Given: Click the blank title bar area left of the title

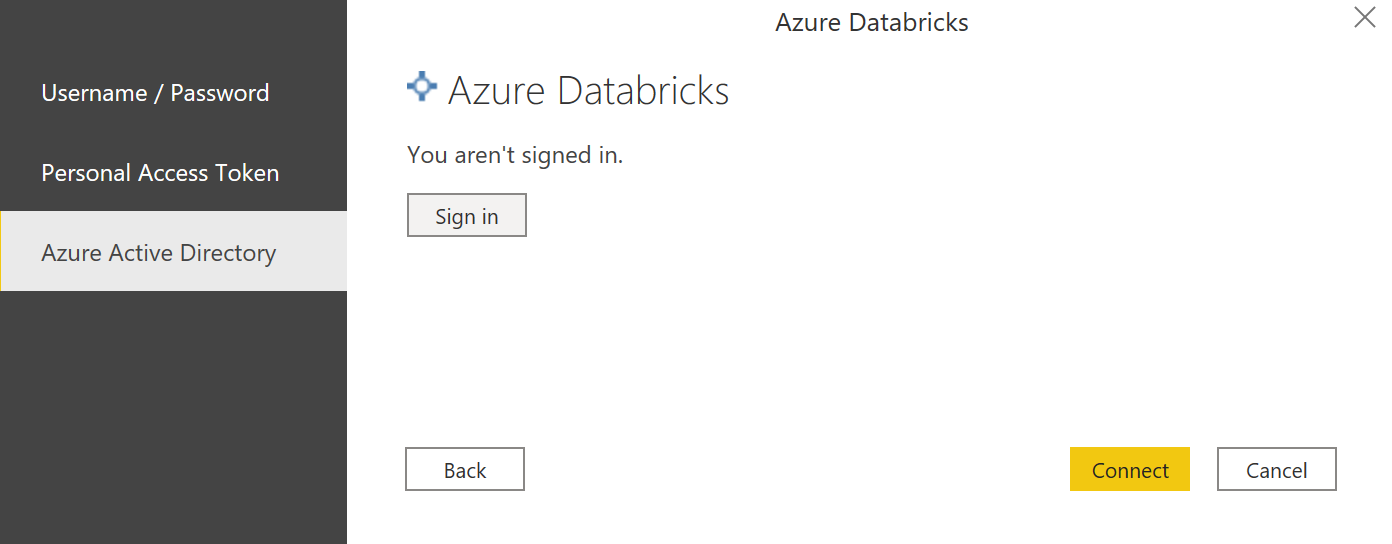Looking at the screenshot, I should point(560,22).
